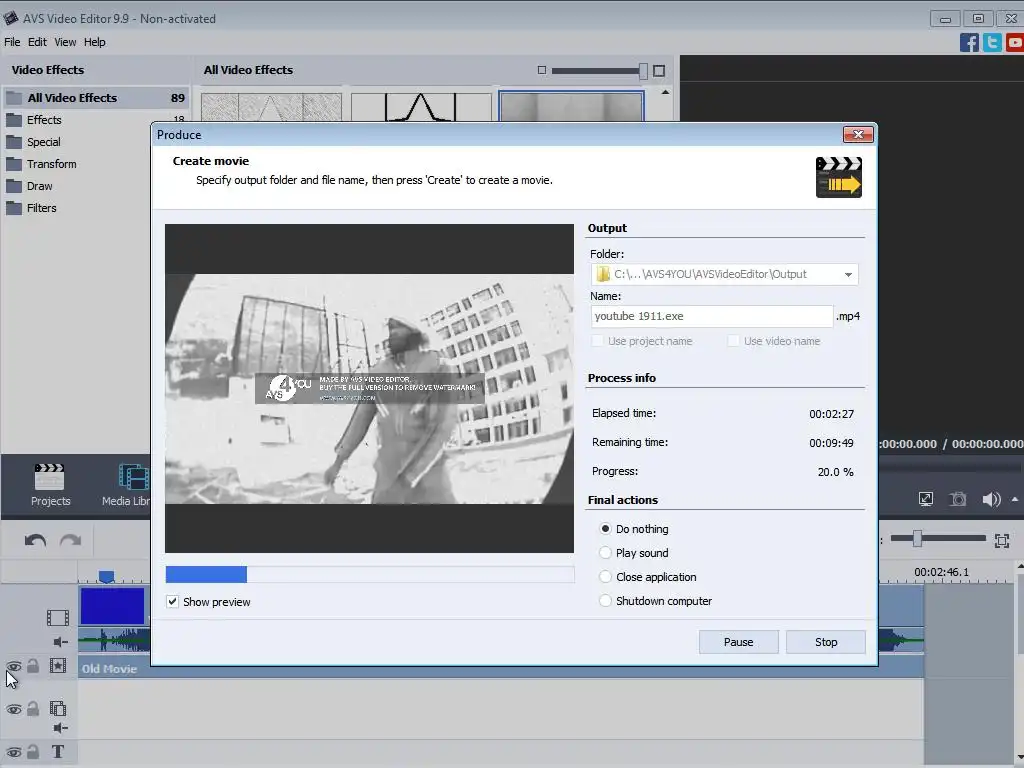
Task: Toggle visibility eye of video overlay track
Action: [x=14, y=709]
